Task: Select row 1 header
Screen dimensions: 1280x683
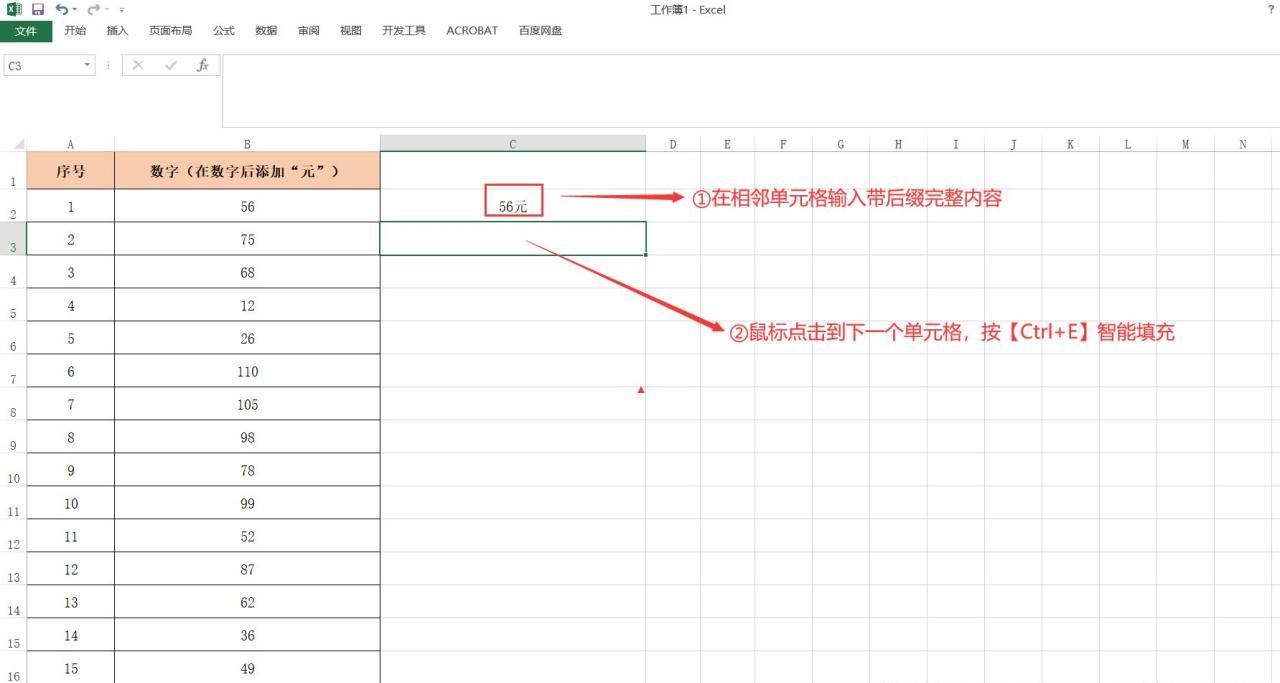Action: tap(13, 171)
